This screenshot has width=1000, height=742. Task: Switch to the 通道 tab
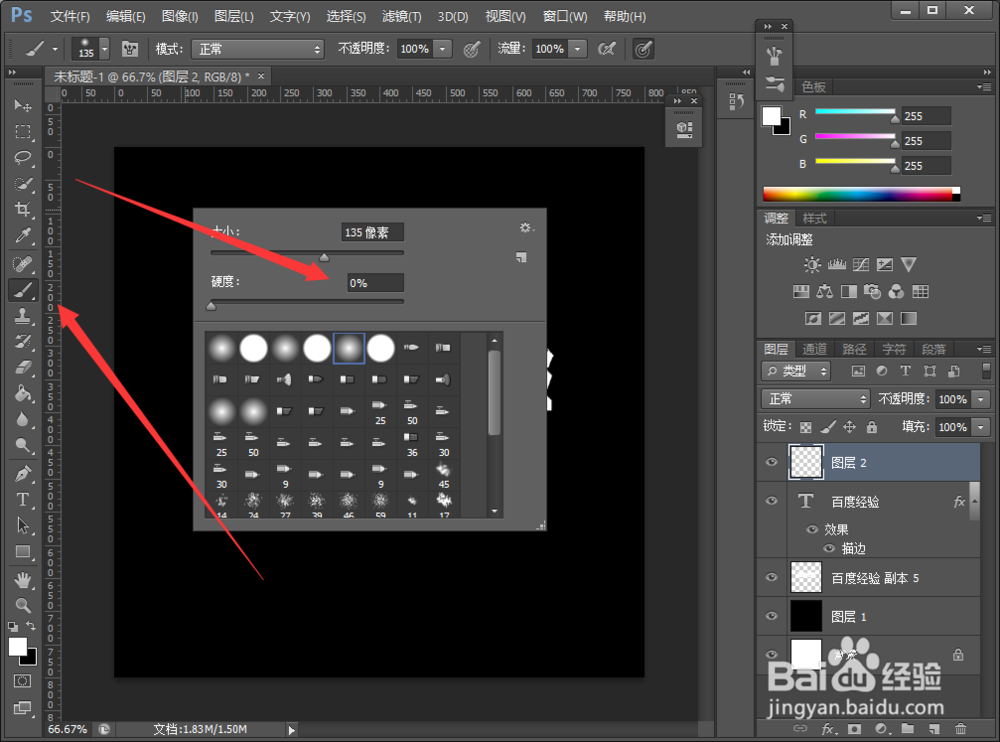pyautogui.click(x=814, y=349)
